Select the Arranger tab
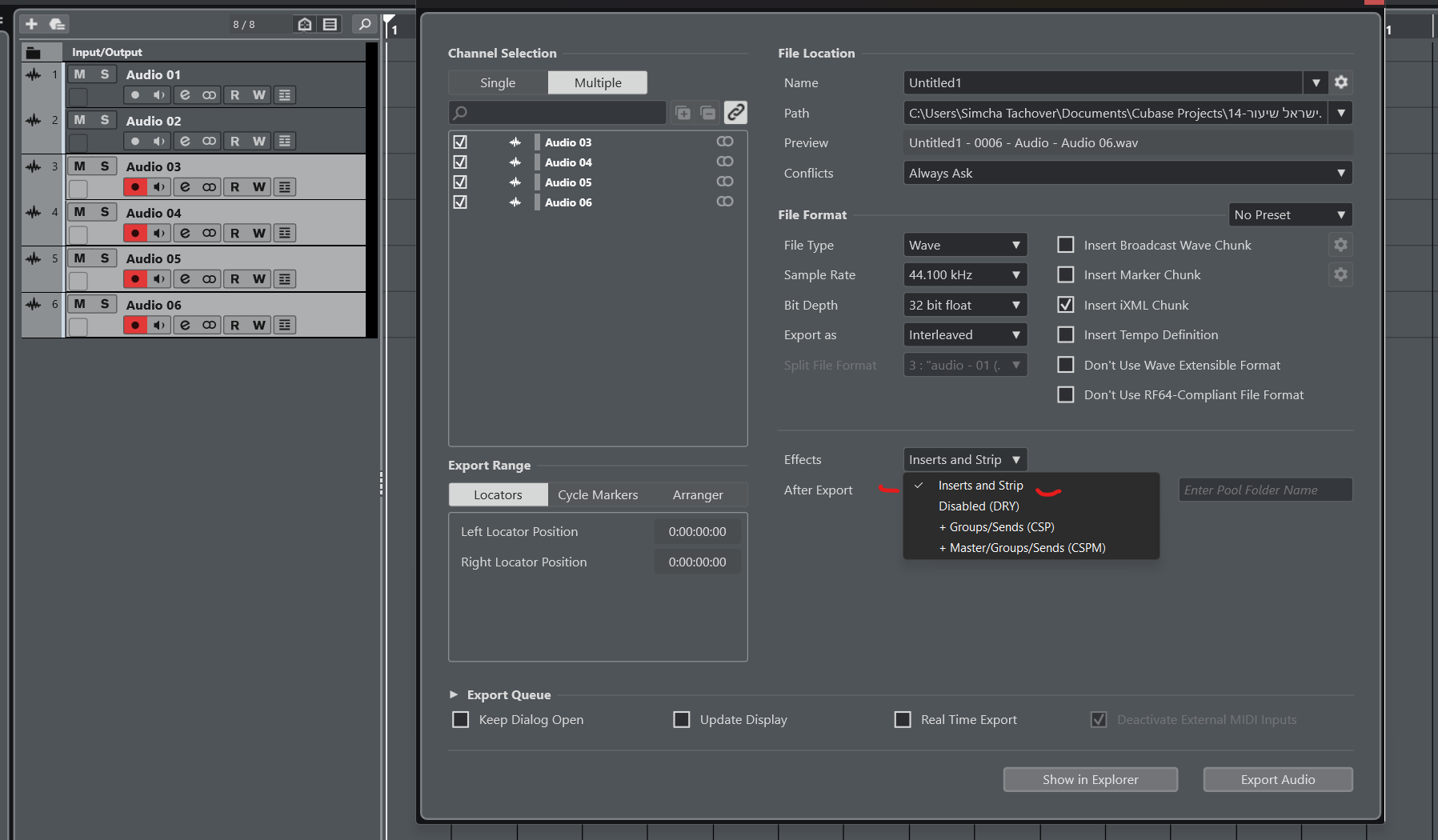 [x=698, y=494]
